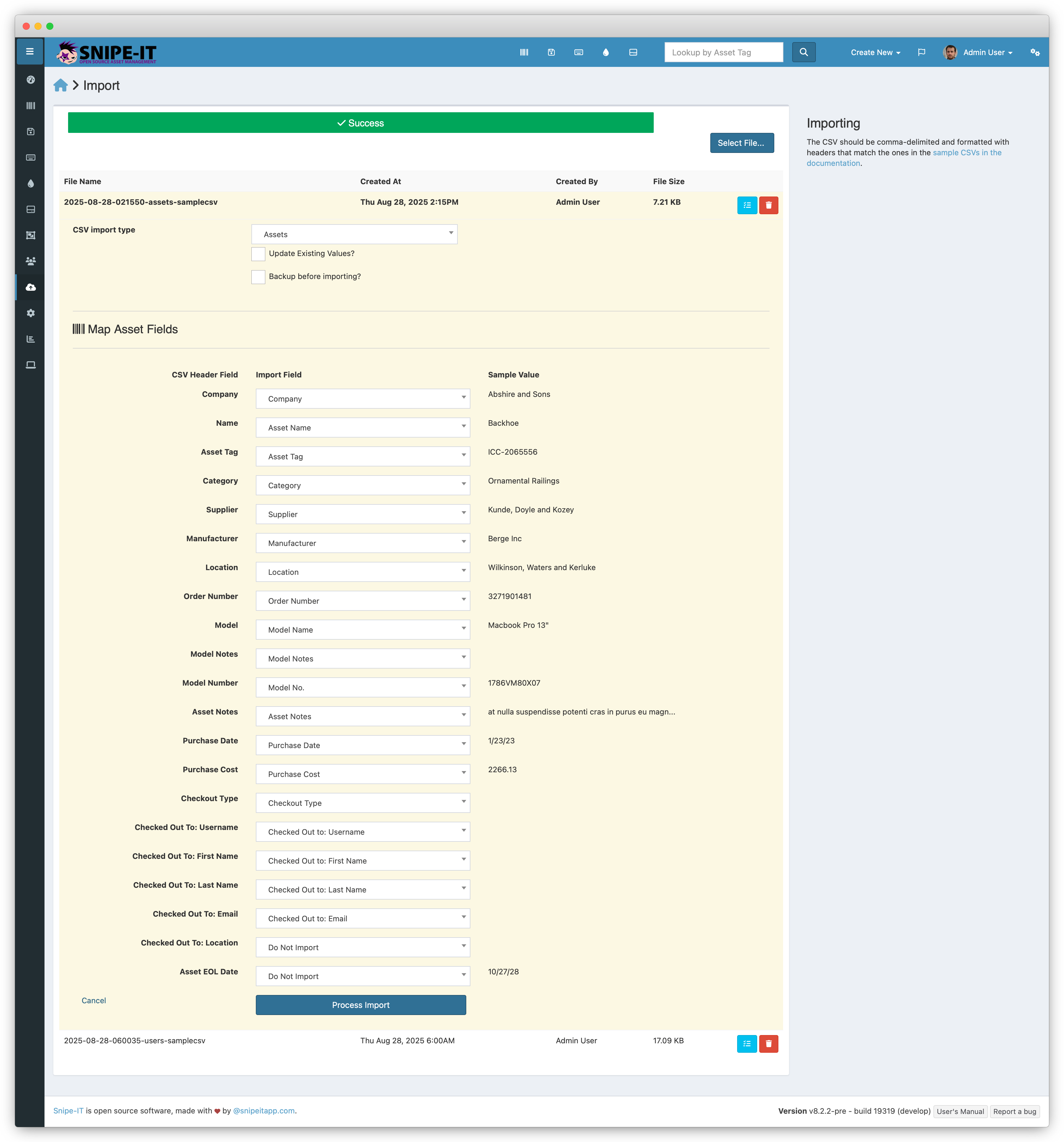Open Checked Out to: Username dropdown
Screen dimensions: 1064x1142
[x=363, y=832]
